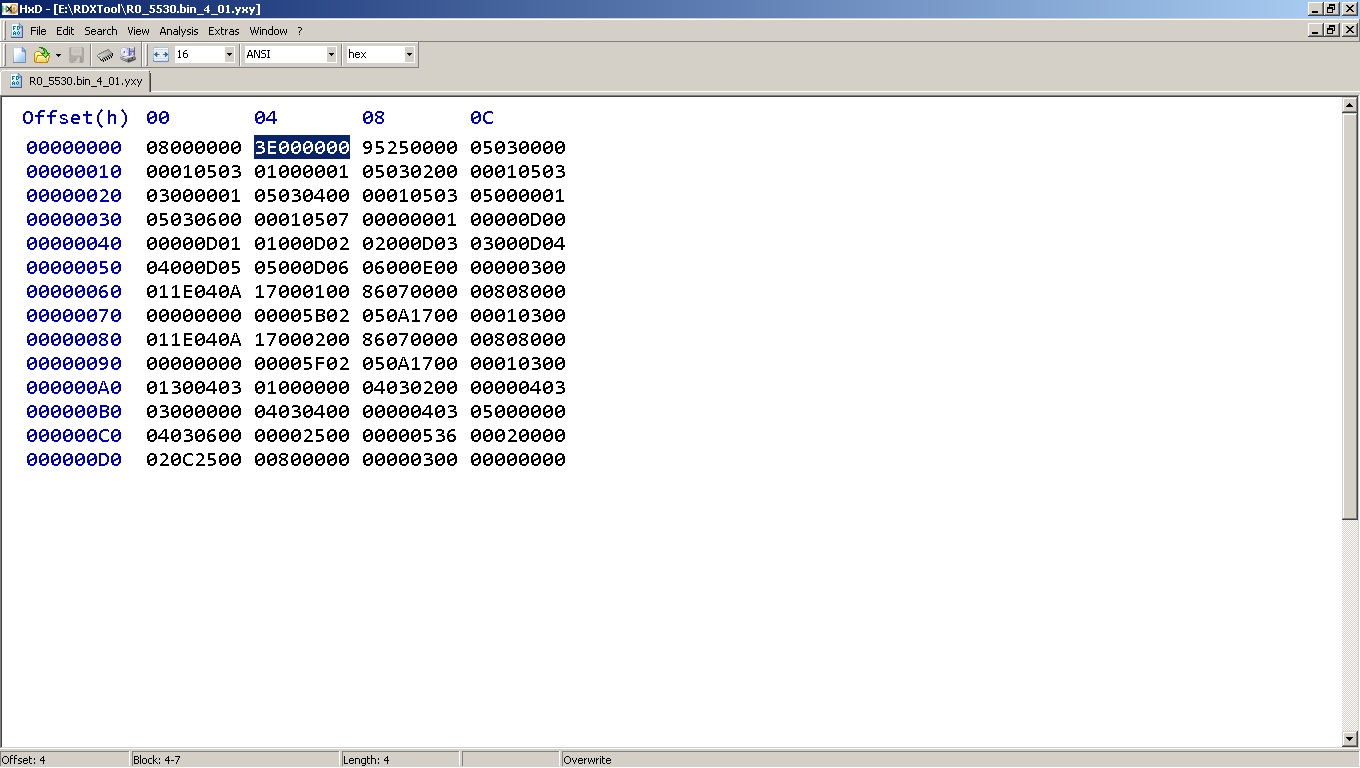Open the bytes per row dropdown showing 16
The width and height of the screenshot is (1360, 768).
[x=229, y=55]
